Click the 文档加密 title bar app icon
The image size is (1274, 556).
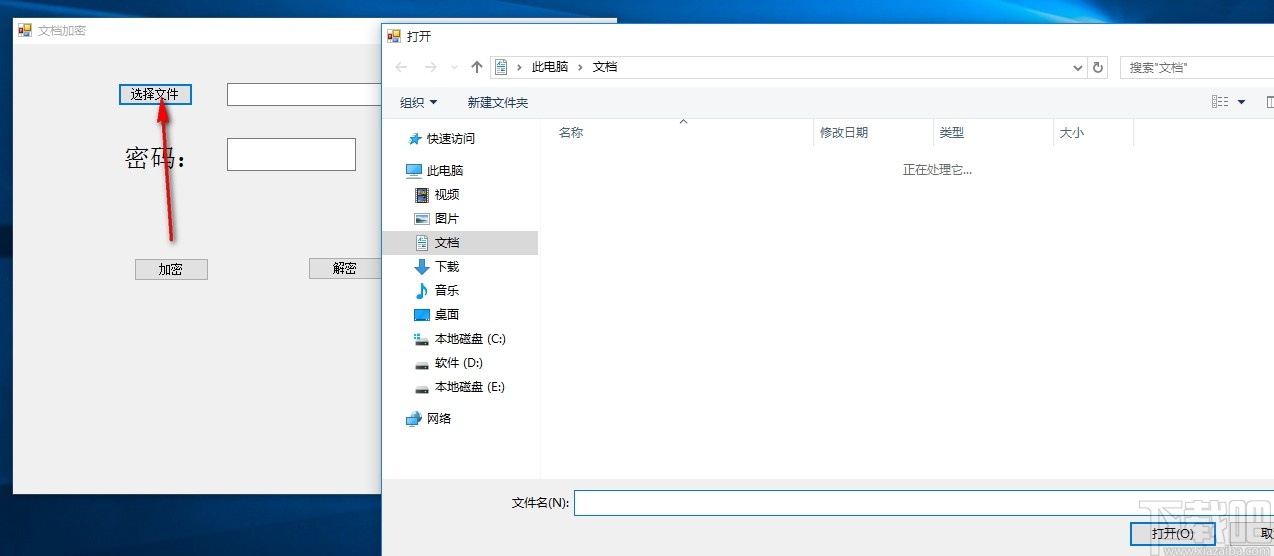[25, 30]
